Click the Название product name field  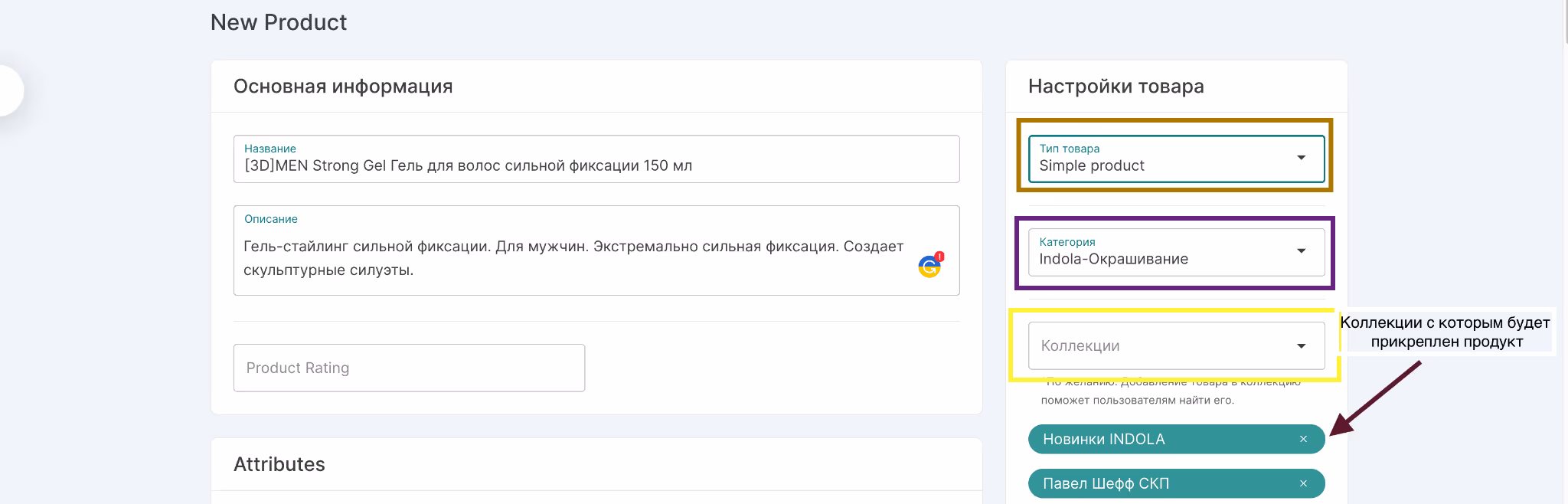(x=596, y=159)
